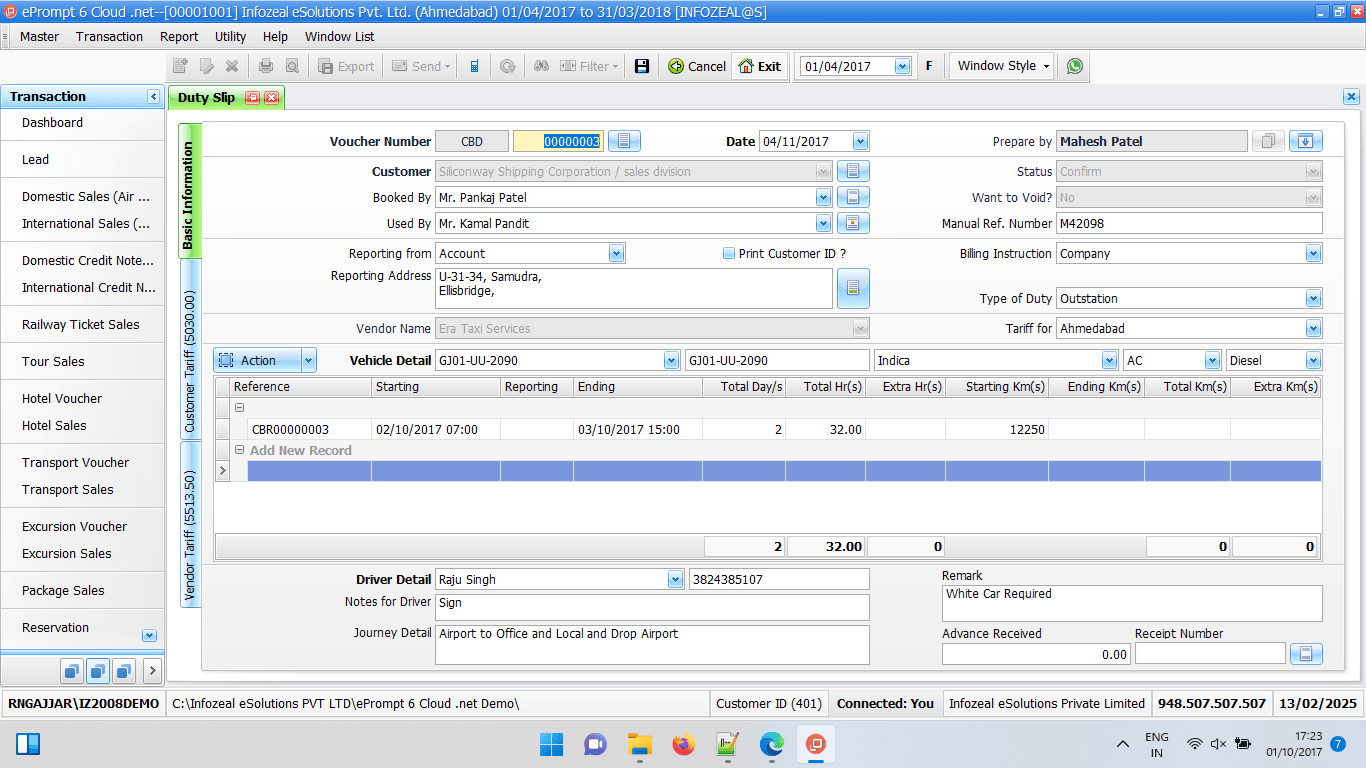Open lookup icon beside Booked By field
The height and width of the screenshot is (768, 1366).
[x=853, y=197]
